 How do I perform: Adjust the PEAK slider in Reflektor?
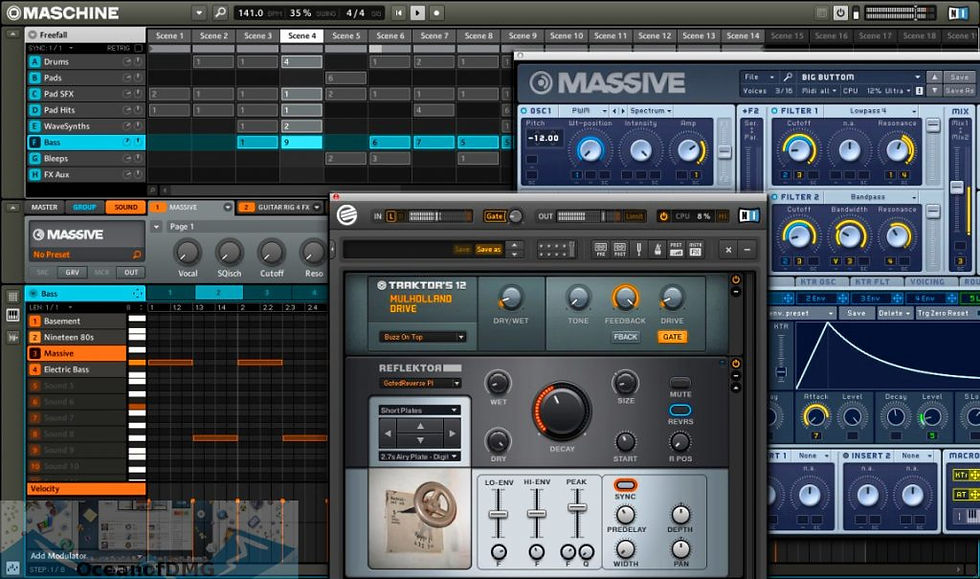click(576, 507)
